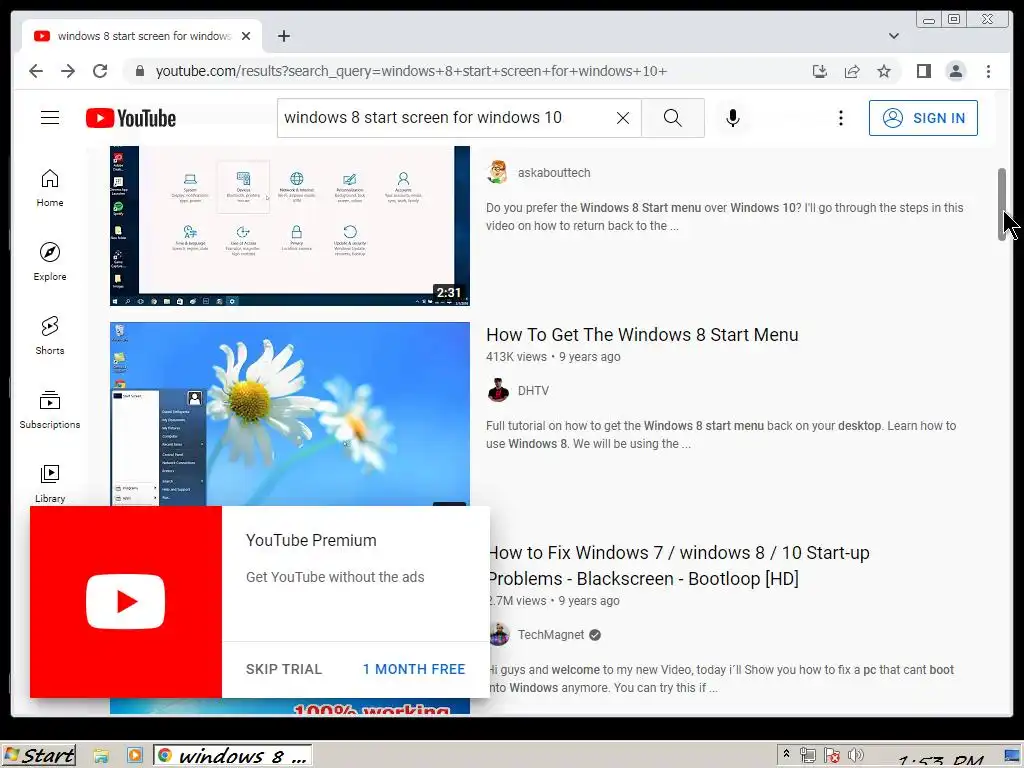View site info via the padlock icon
Image resolution: width=1024 pixels, height=768 pixels.
tap(139, 71)
